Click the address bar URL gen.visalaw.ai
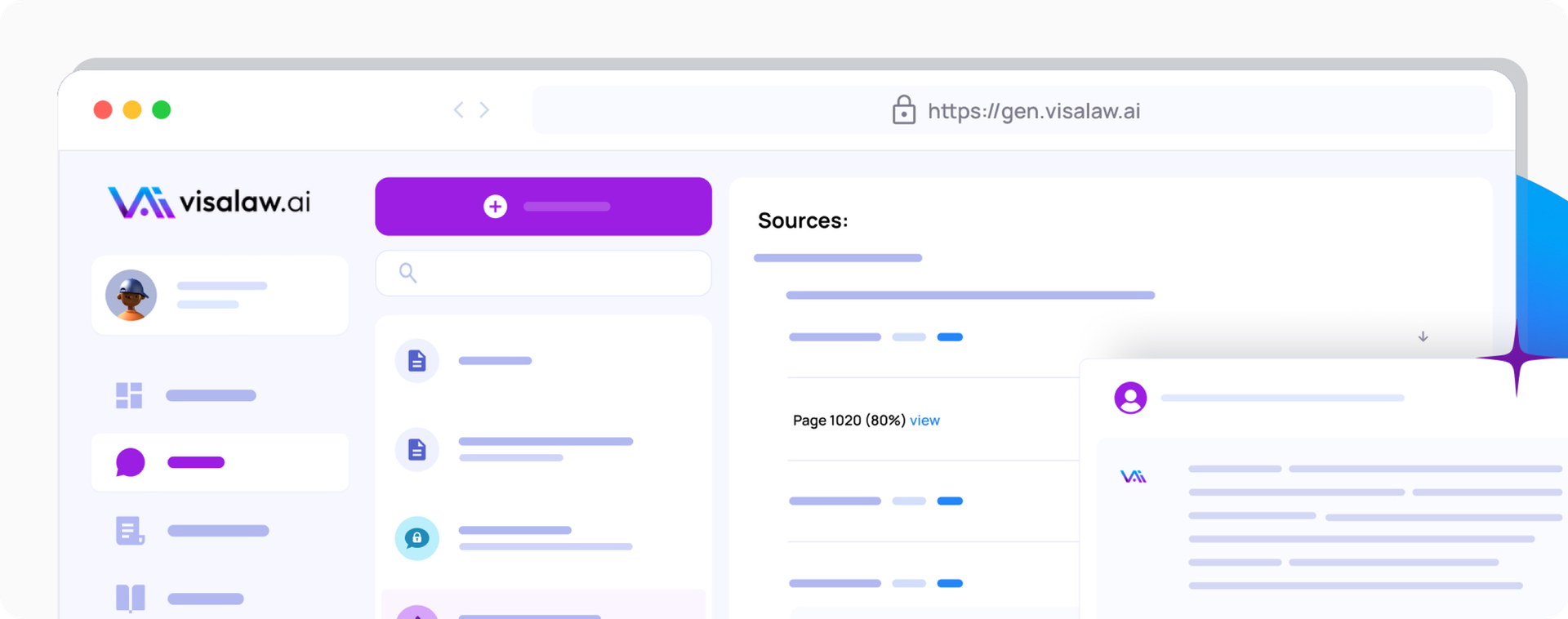 tap(1034, 111)
